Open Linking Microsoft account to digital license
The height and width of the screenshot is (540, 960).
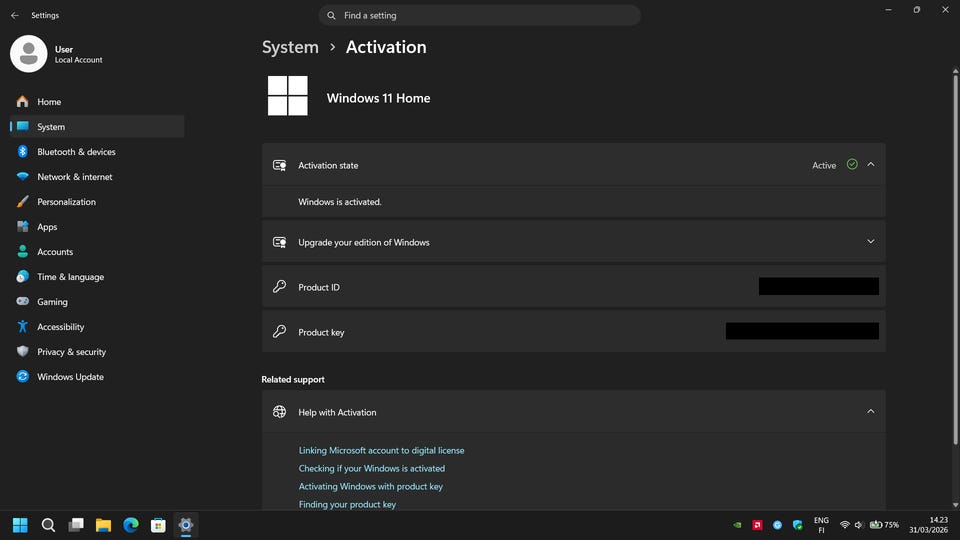[381, 451]
